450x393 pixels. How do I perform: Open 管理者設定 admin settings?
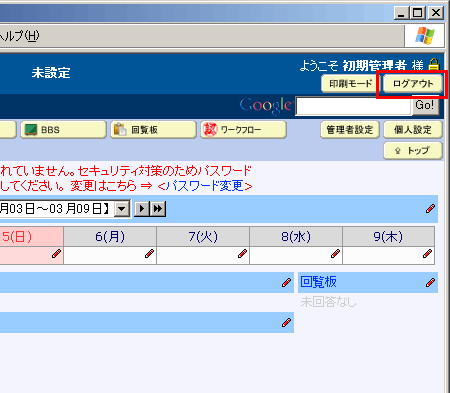pos(350,130)
